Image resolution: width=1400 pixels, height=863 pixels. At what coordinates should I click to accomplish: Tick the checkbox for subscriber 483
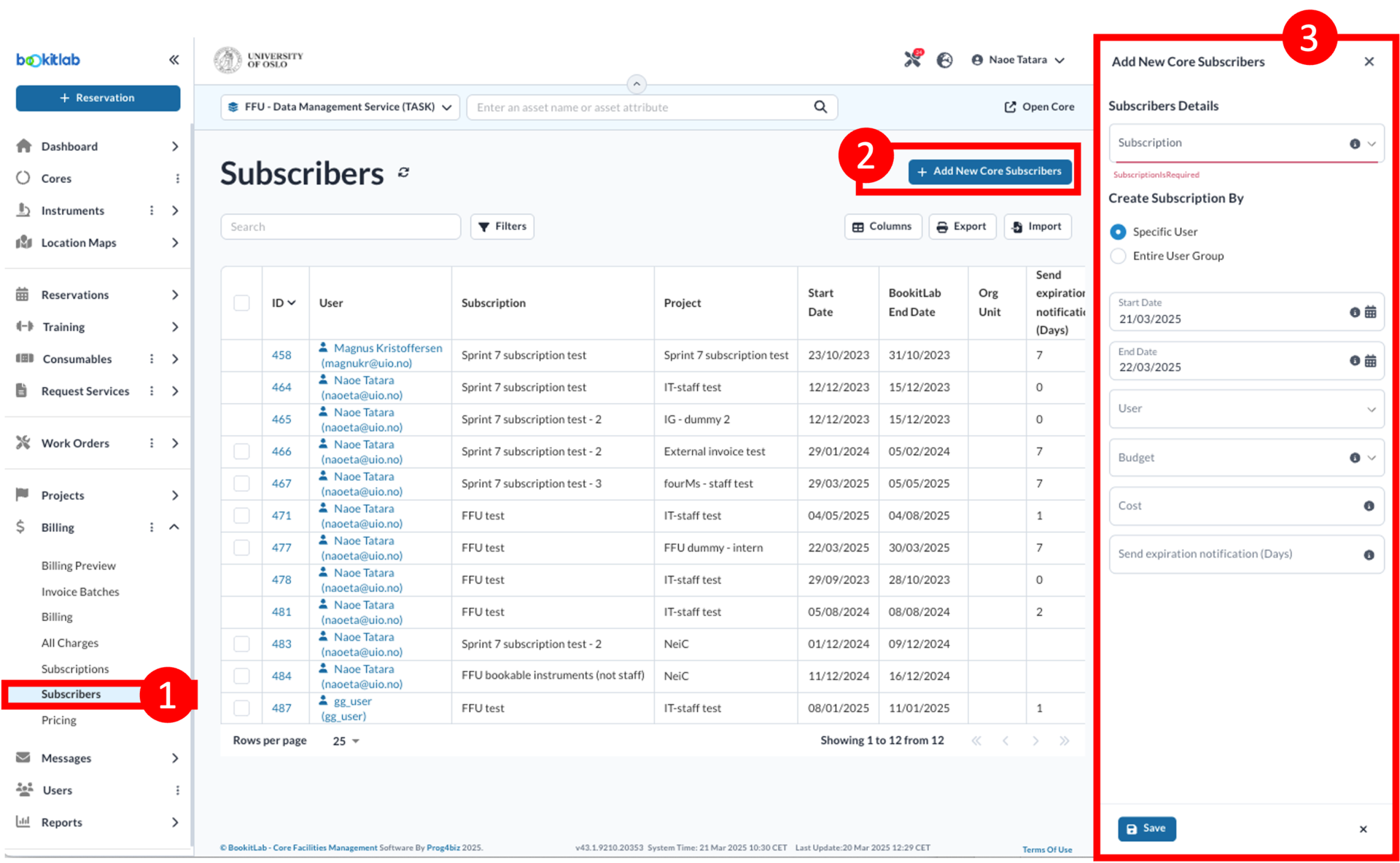pyautogui.click(x=241, y=644)
